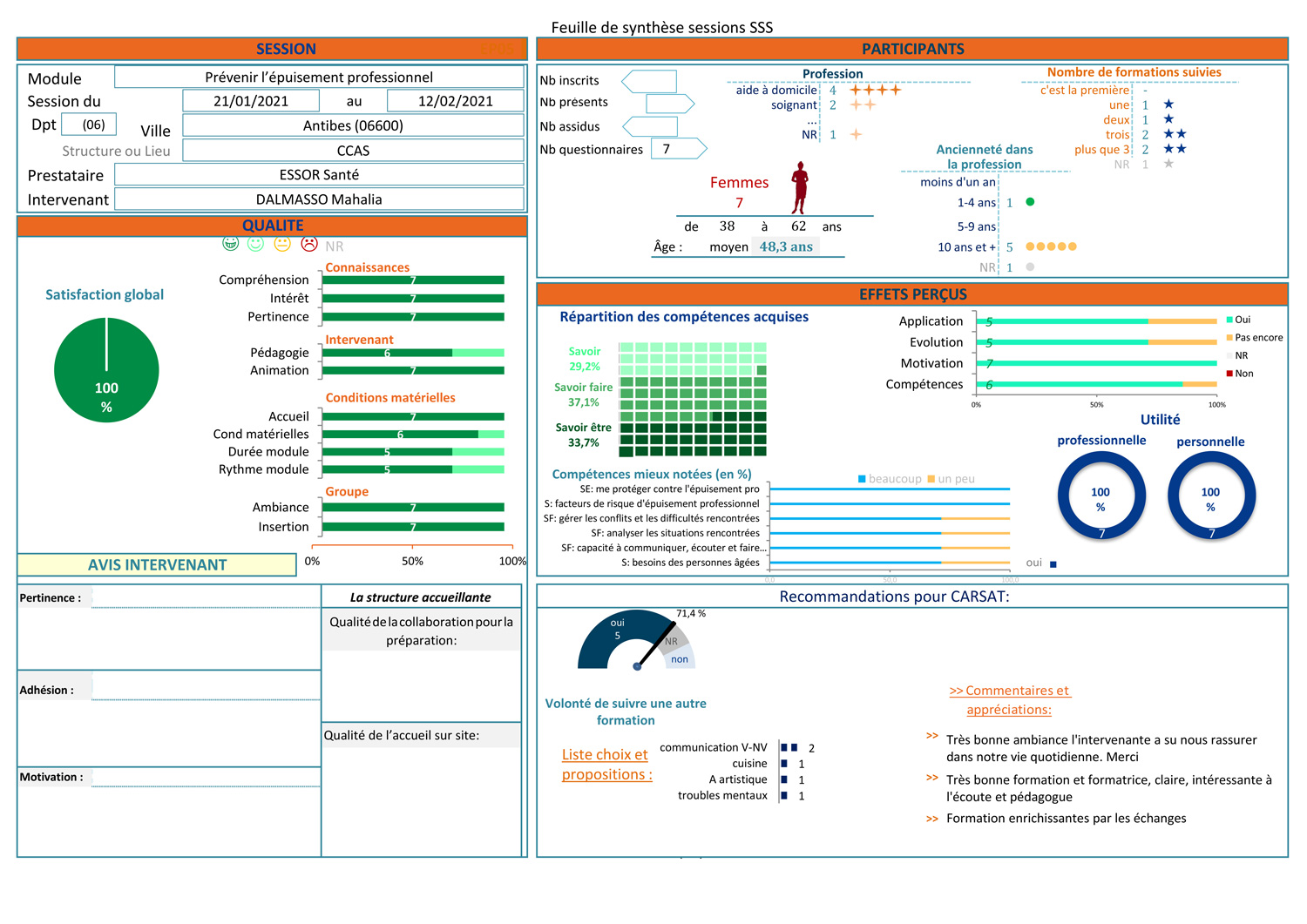Viewport: 1307px width, 924px height.
Task: Click the 71,4 % gauge label
Action: pyautogui.click(x=691, y=614)
